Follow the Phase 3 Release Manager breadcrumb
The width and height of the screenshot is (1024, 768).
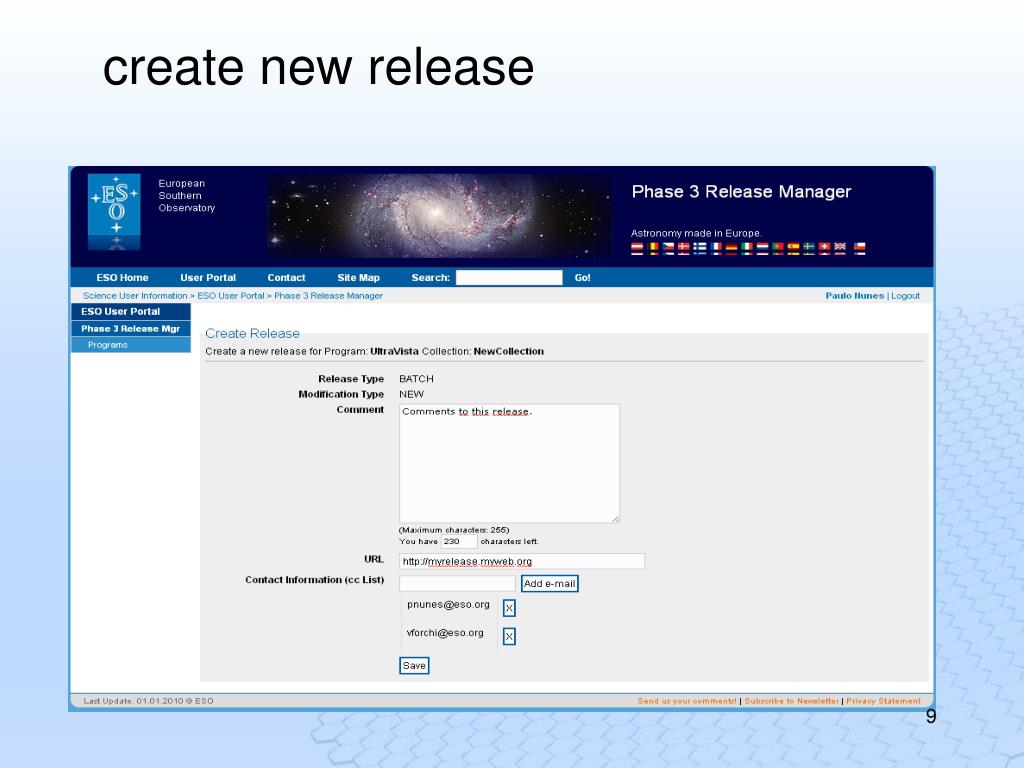pyautogui.click(x=328, y=296)
